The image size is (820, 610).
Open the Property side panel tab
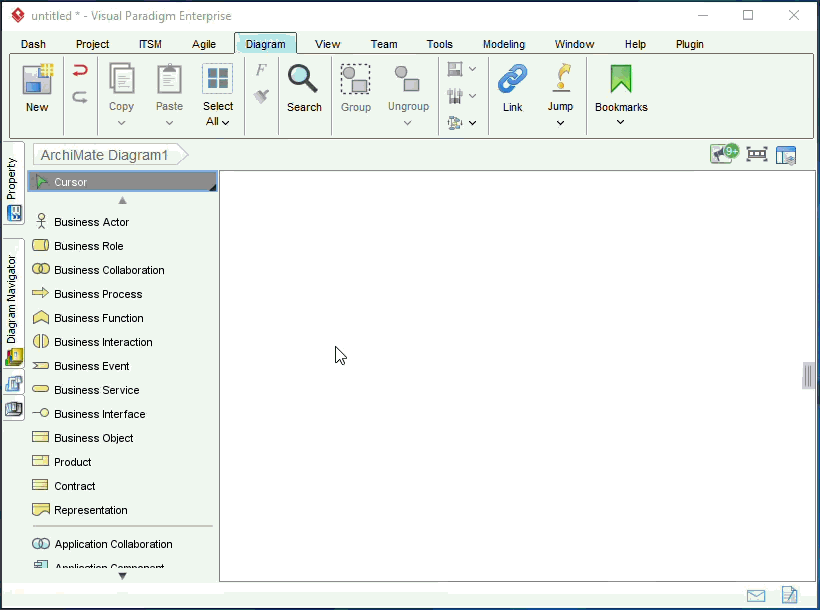pyautogui.click(x=14, y=183)
